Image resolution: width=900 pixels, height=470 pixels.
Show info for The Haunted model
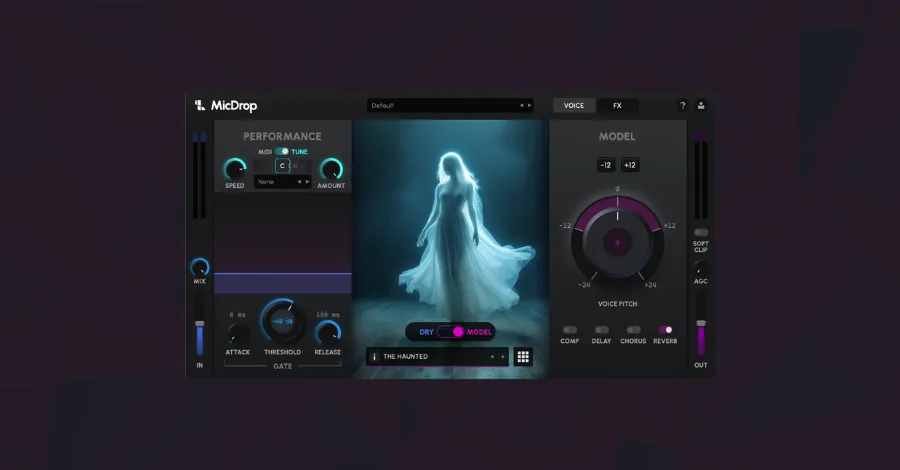(374, 356)
